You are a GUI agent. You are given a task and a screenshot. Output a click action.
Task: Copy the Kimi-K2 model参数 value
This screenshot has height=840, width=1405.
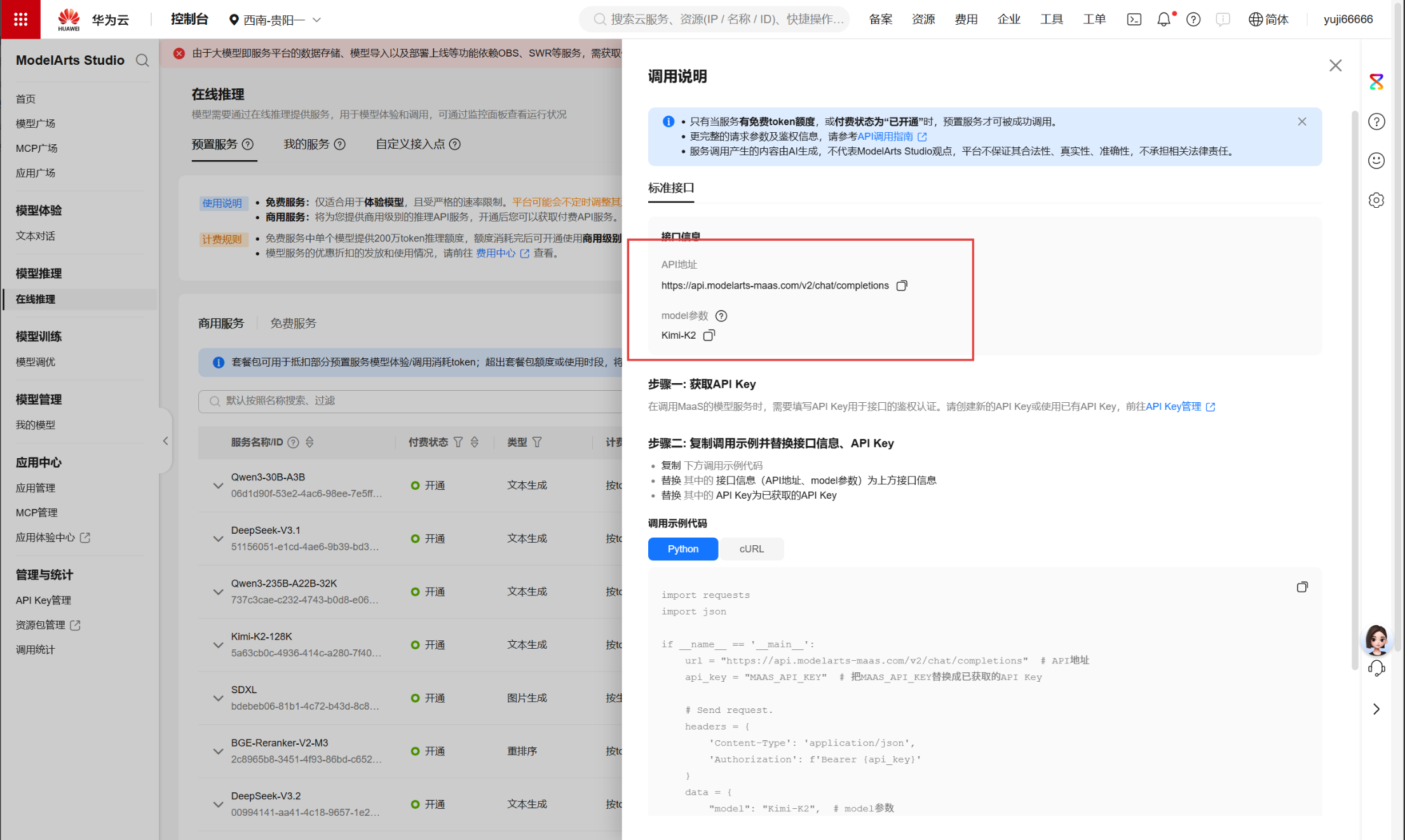tap(709, 335)
